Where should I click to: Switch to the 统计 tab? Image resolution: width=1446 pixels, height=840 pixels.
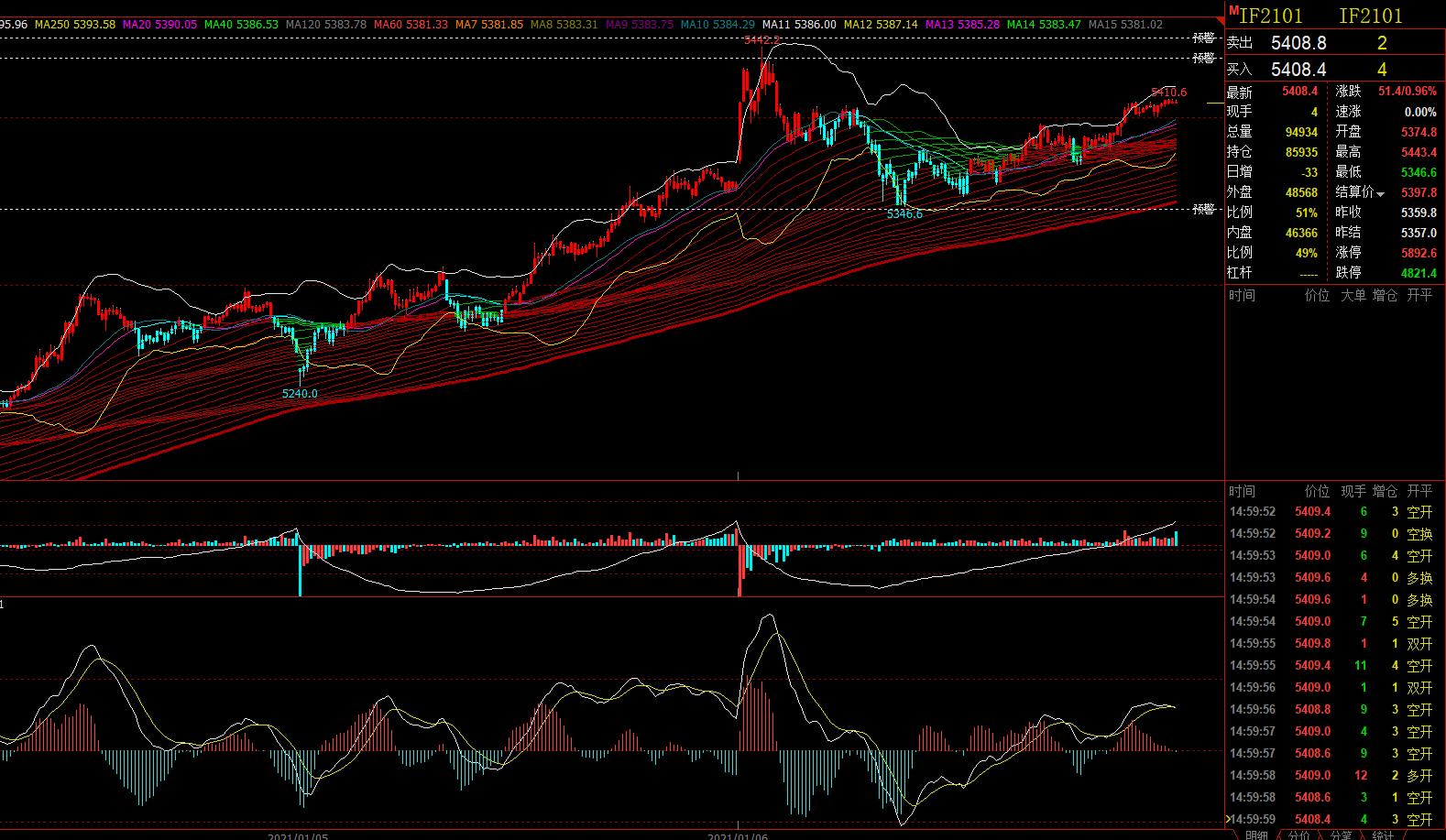click(x=1383, y=835)
